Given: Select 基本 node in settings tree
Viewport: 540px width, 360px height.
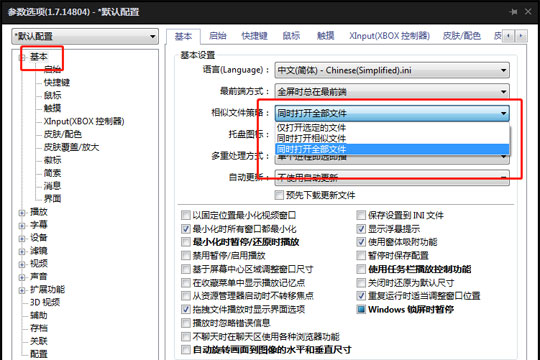Looking at the screenshot, I should 39,56.
